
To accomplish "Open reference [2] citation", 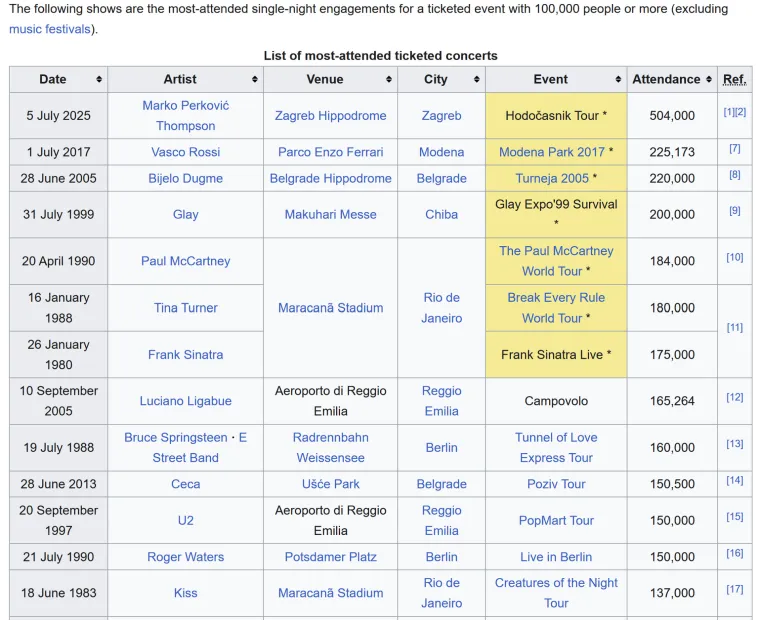I will click(x=741, y=112).
